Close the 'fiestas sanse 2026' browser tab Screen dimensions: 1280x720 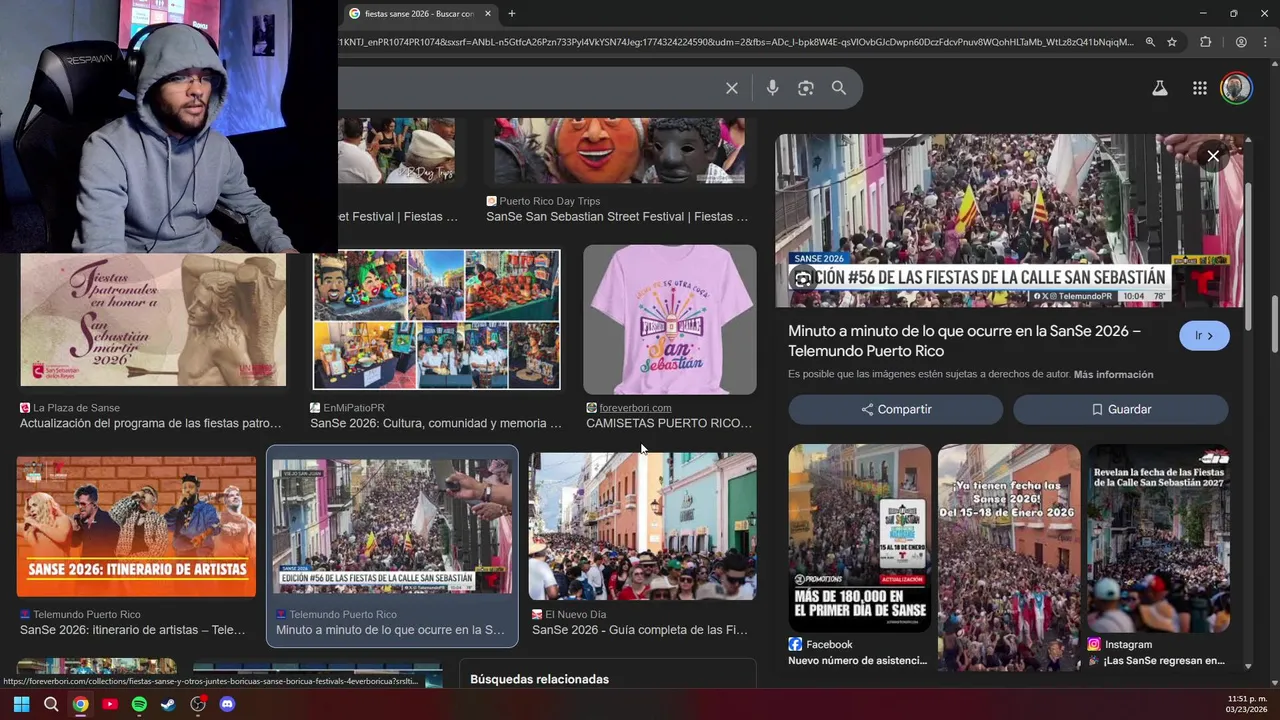[x=488, y=13]
